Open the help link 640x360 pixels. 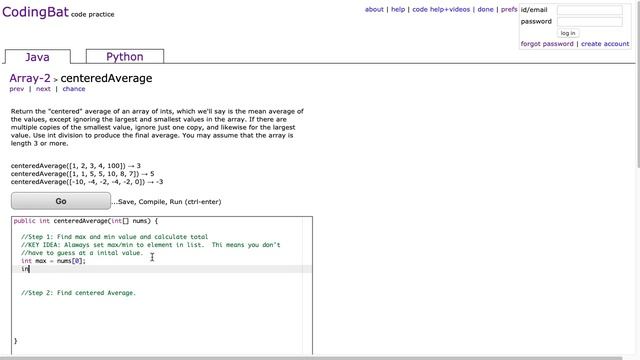pyautogui.click(x=398, y=9)
